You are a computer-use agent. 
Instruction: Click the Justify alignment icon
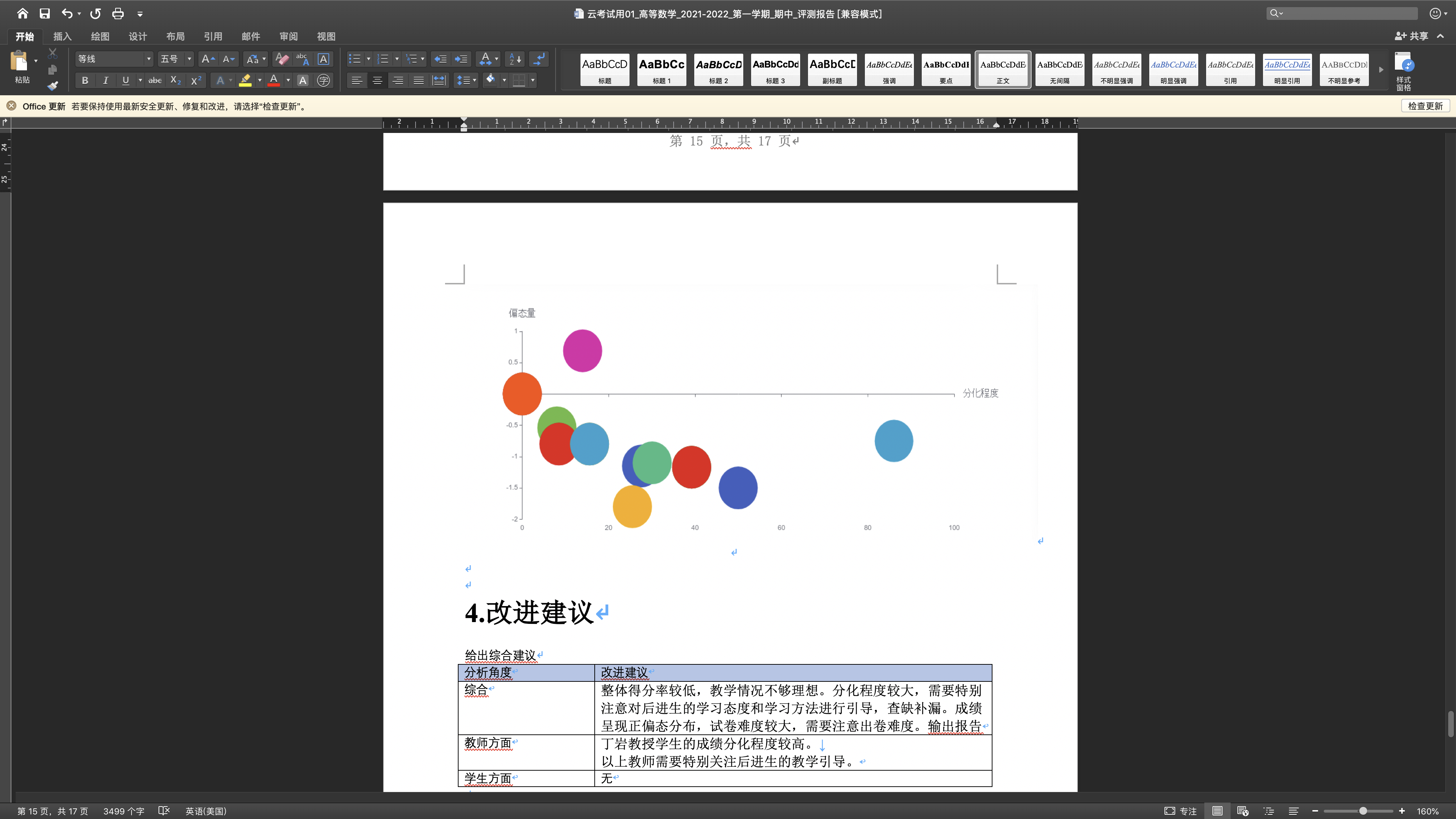click(x=418, y=80)
